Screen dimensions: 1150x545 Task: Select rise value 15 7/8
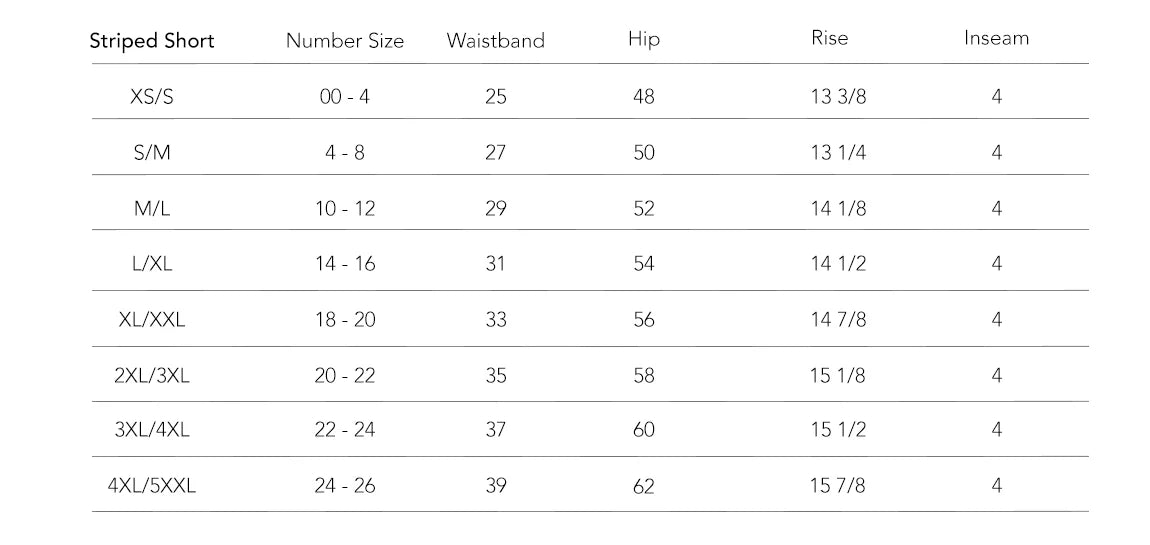(x=838, y=486)
